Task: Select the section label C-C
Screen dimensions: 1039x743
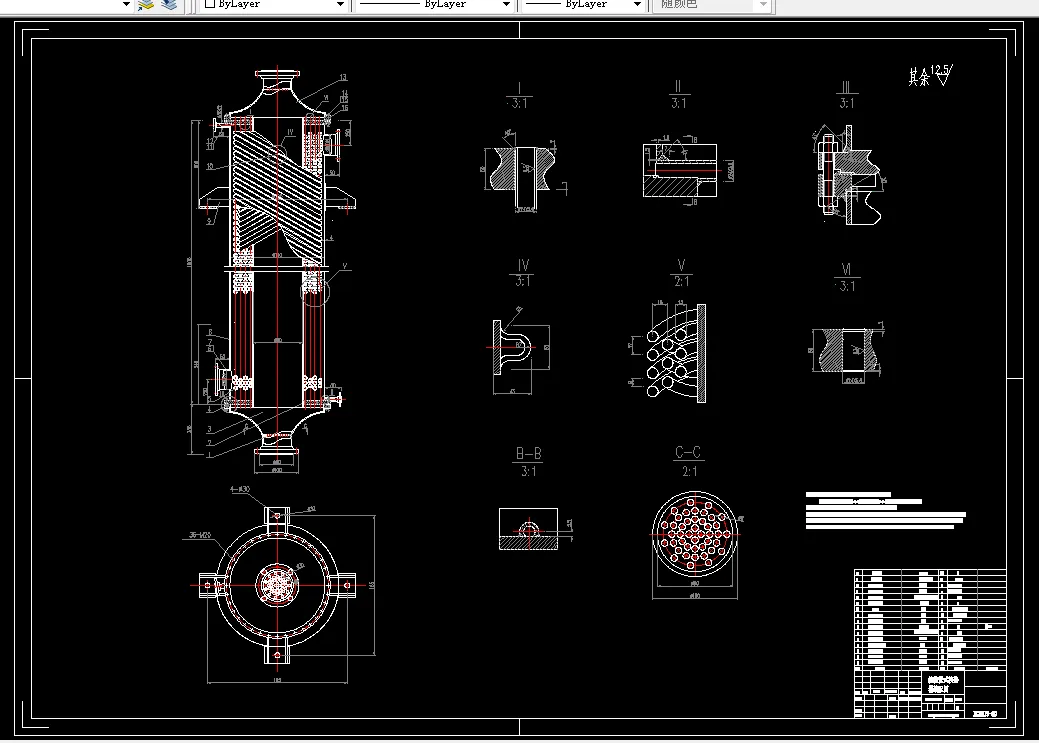Action: click(688, 452)
